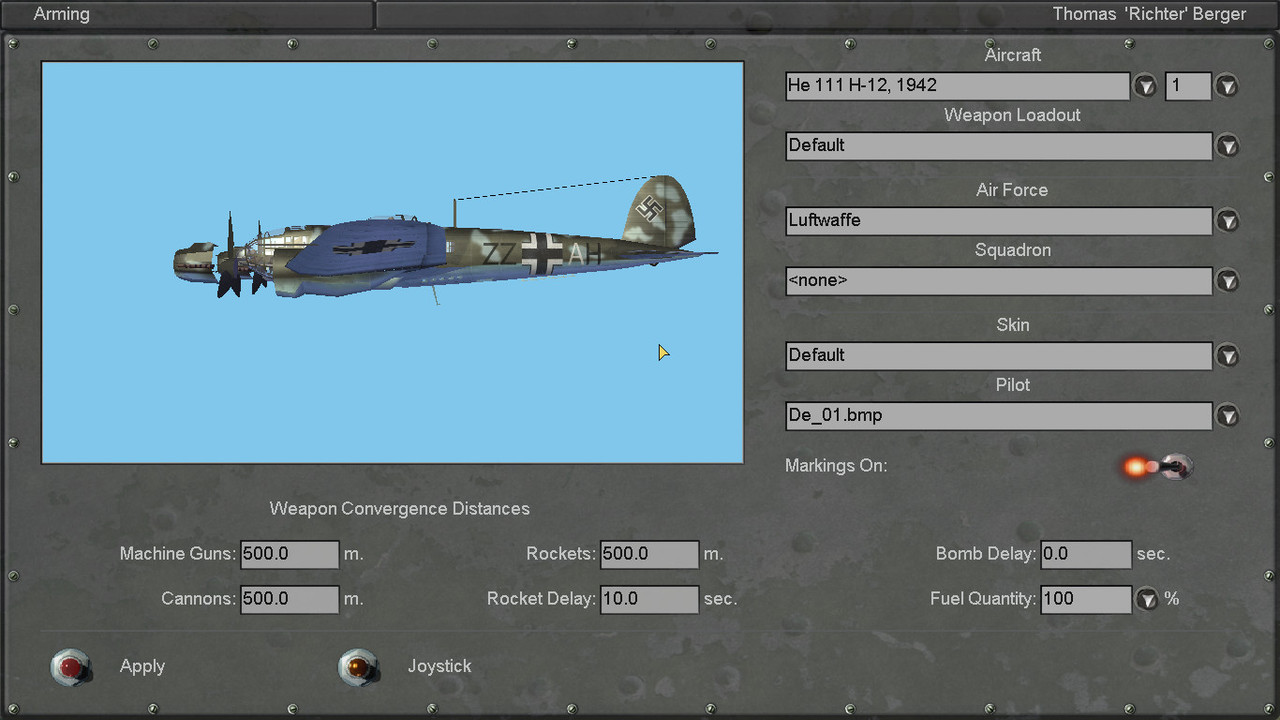The width and height of the screenshot is (1280, 720).
Task: Click the Rocket Delay input field
Action: 649,599
